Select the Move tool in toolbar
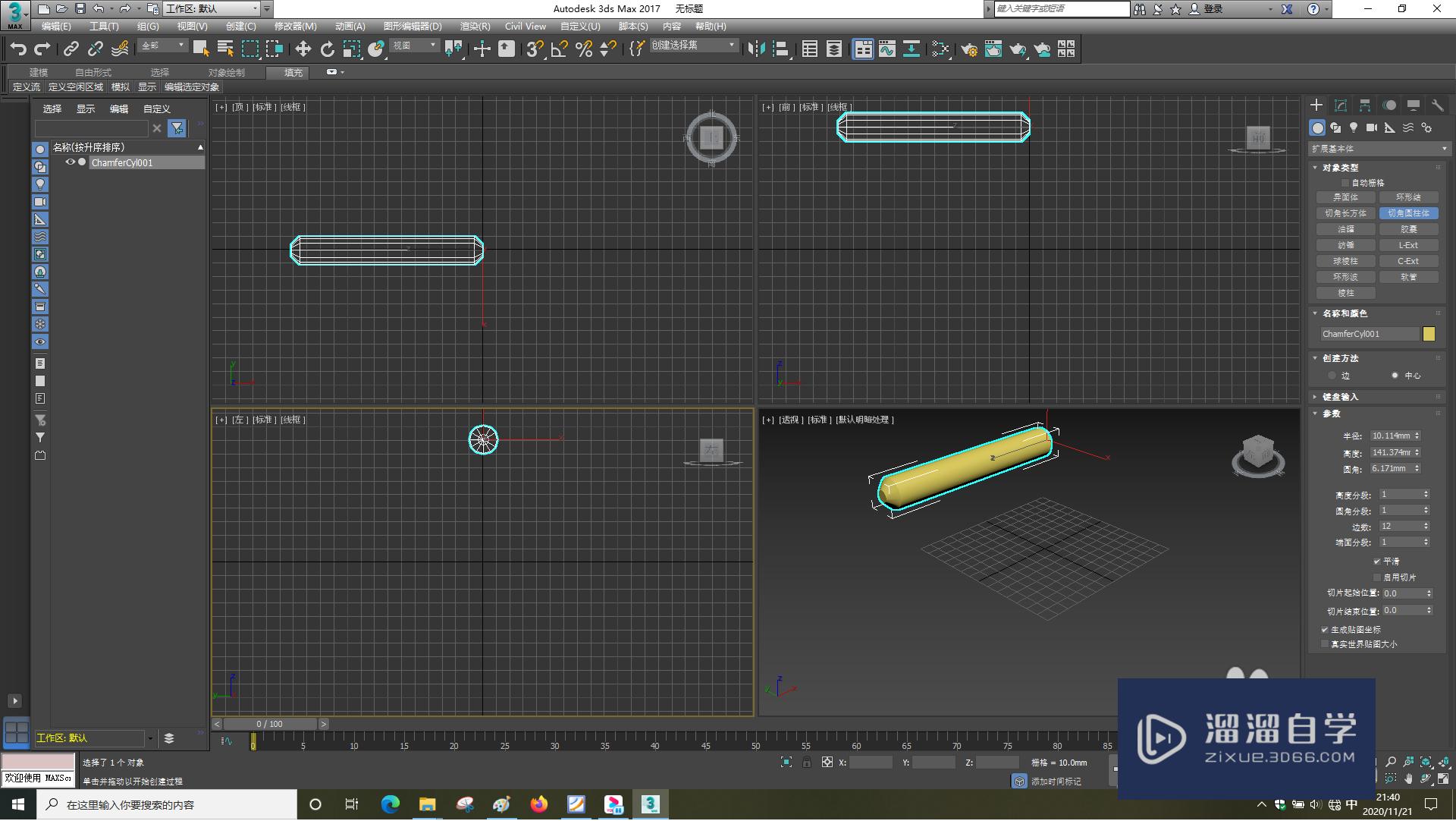The height and width of the screenshot is (821, 1456). click(x=303, y=49)
